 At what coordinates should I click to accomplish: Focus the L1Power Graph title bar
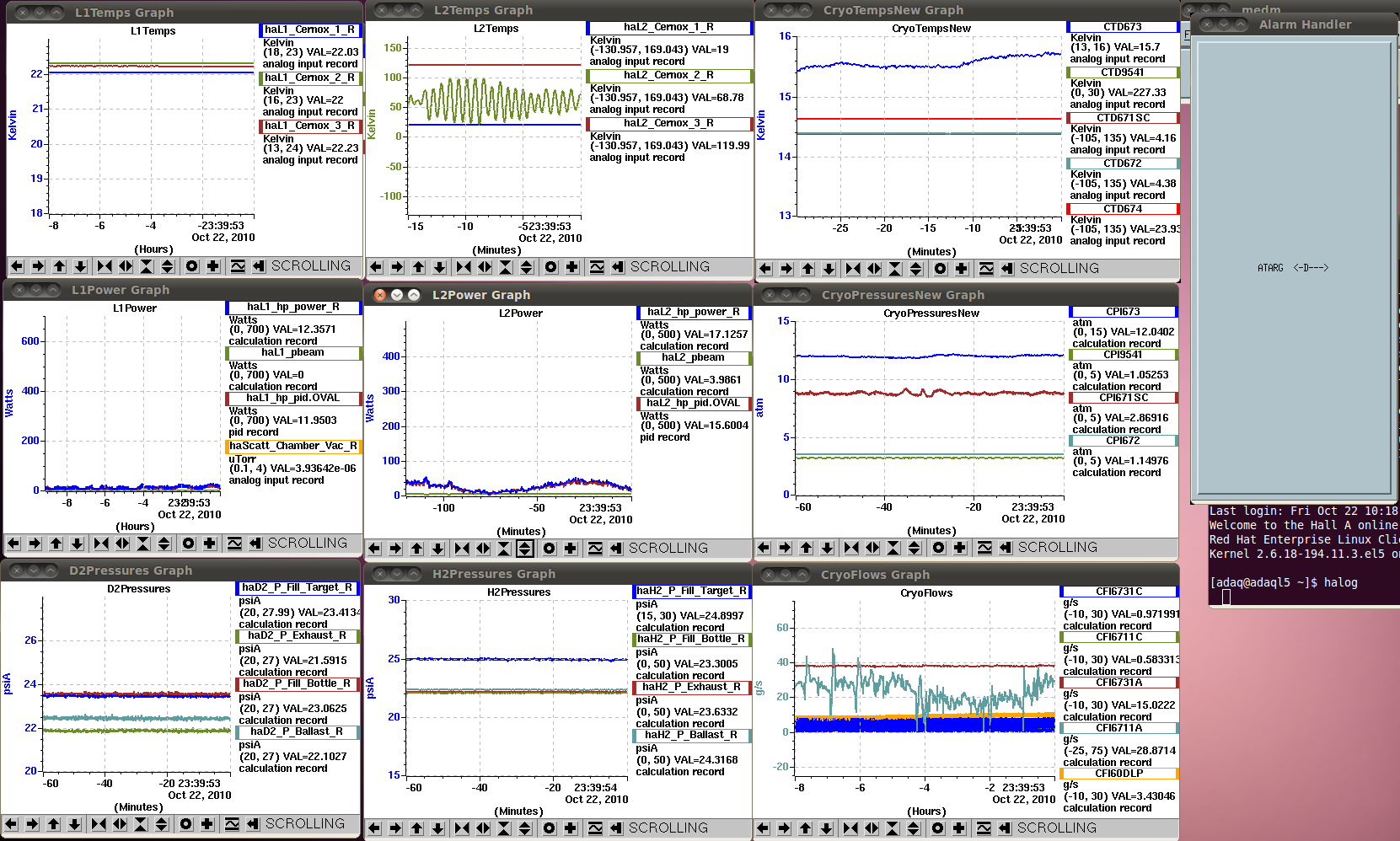[x=183, y=290]
